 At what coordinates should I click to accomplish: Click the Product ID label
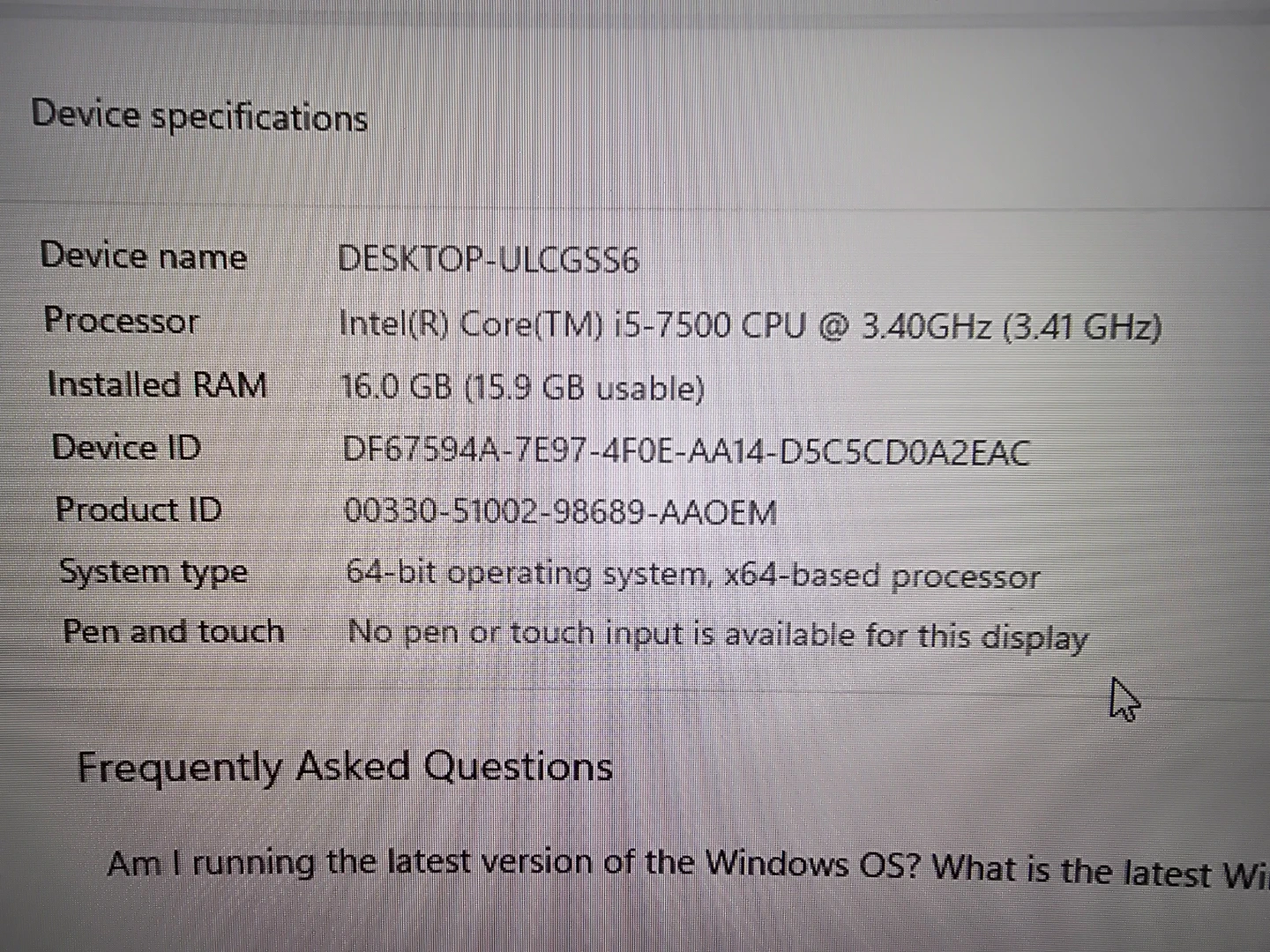pos(138,509)
